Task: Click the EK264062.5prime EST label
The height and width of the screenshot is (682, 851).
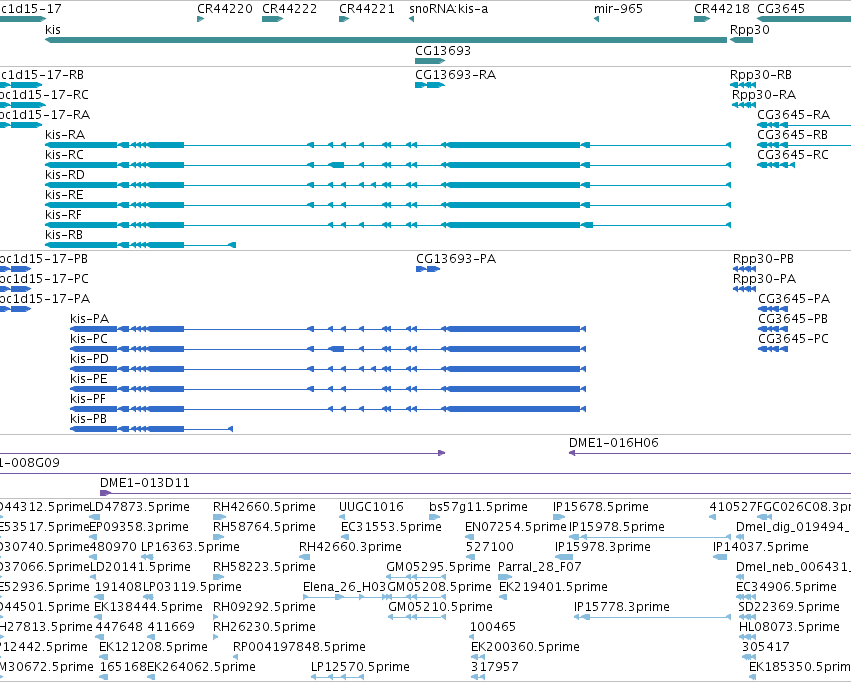Action: (201, 666)
